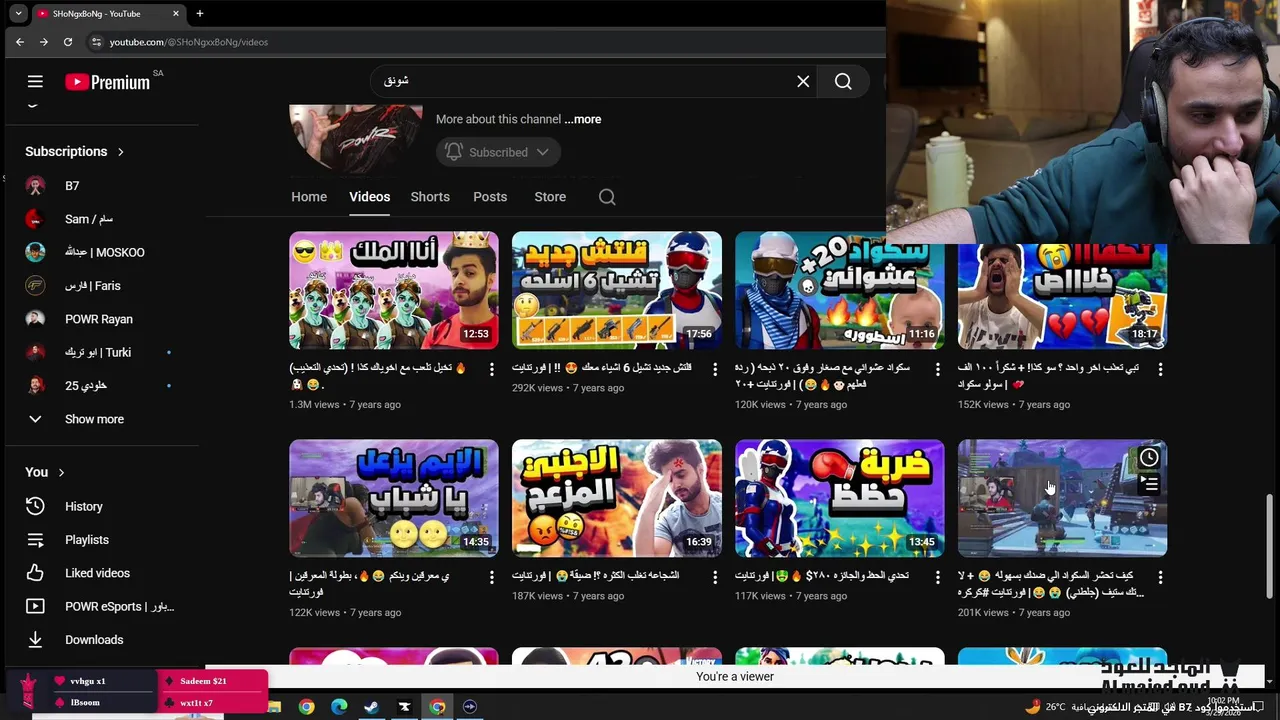Open the Faris subscription channel
Viewport: 1280px width, 720px height.
click(93, 286)
